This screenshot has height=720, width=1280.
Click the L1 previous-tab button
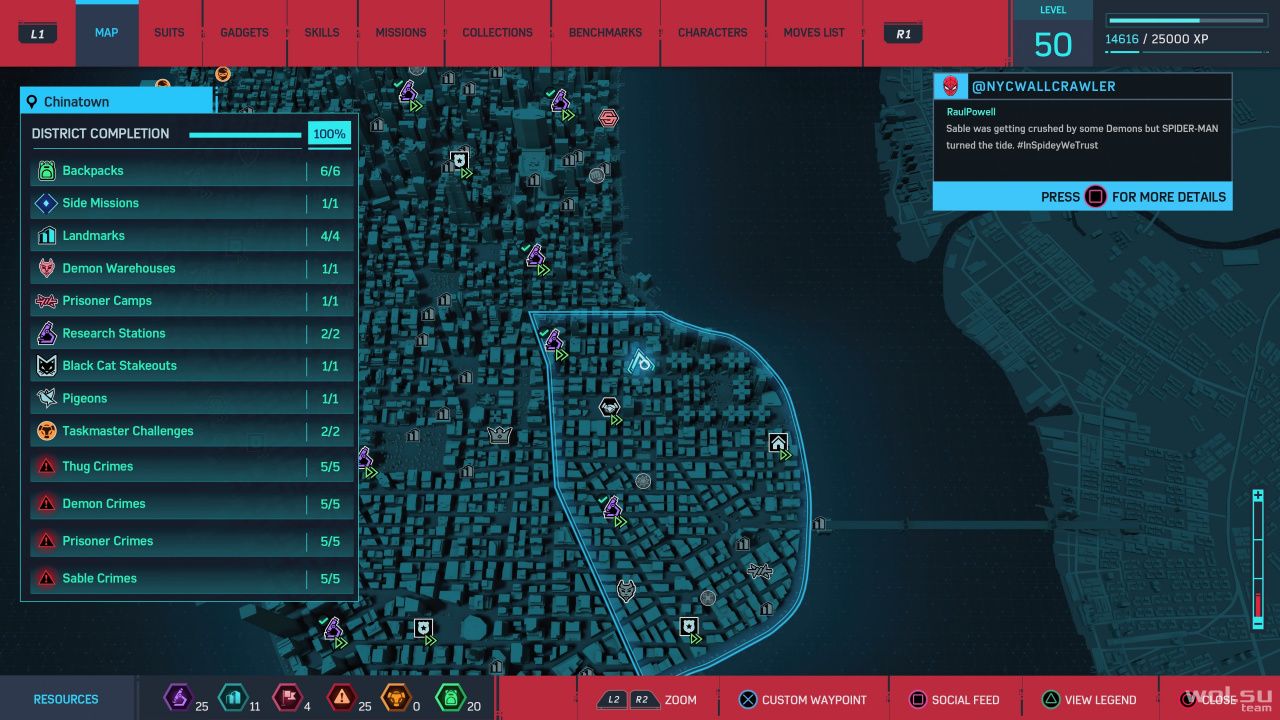[x=37, y=34]
